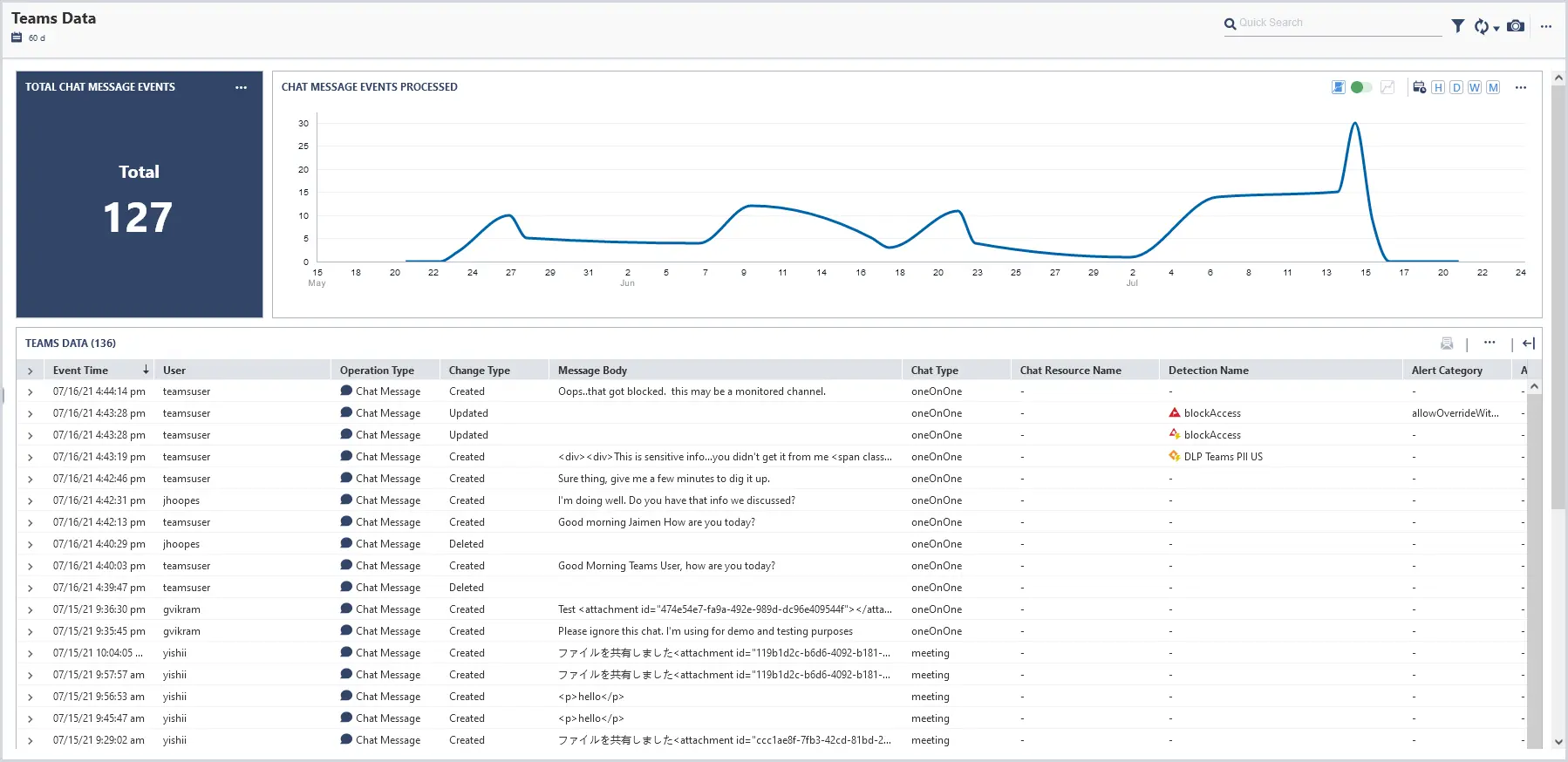Image resolution: width=1568 pixels, height=762 pixels.
Task: Select the line chart view icon
Action: pyautogui.click(x=1387, y=87)
